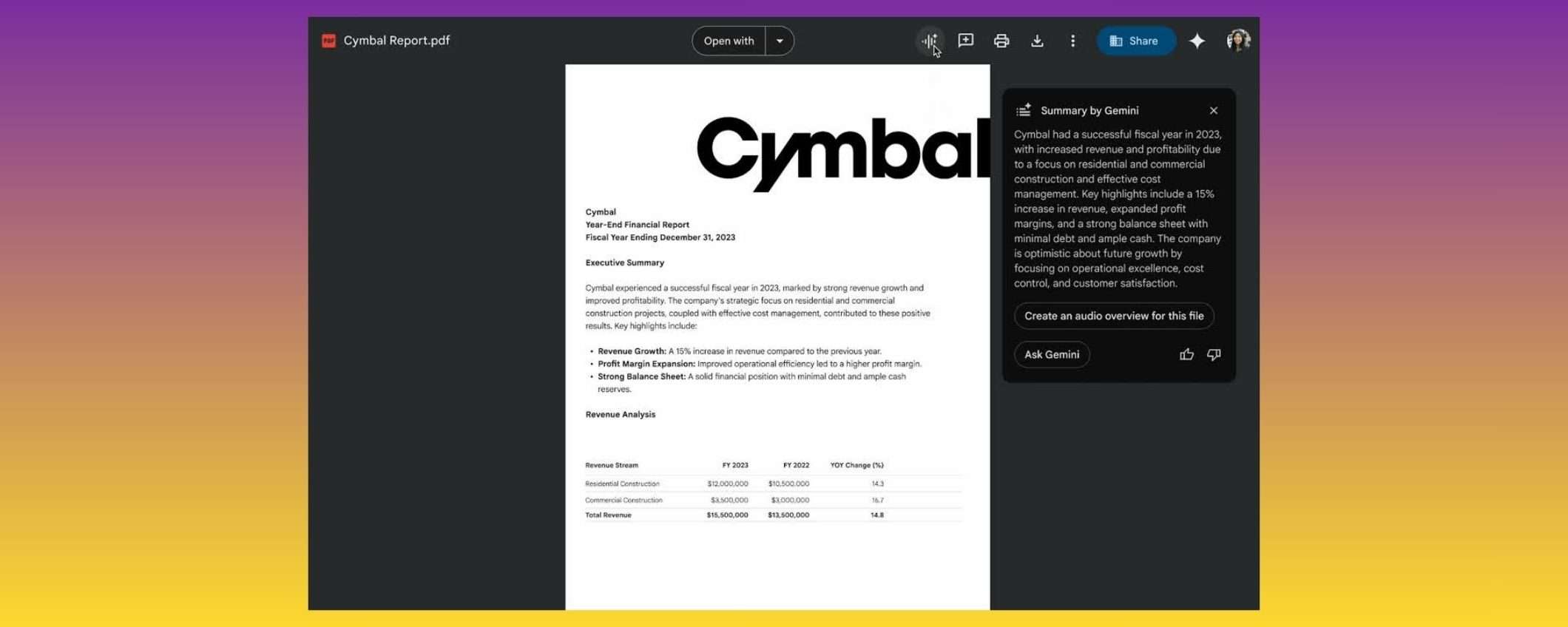Click the Revenue Growth bullet
Viewport: 1568px width, 627px height.
coord(740,351)
